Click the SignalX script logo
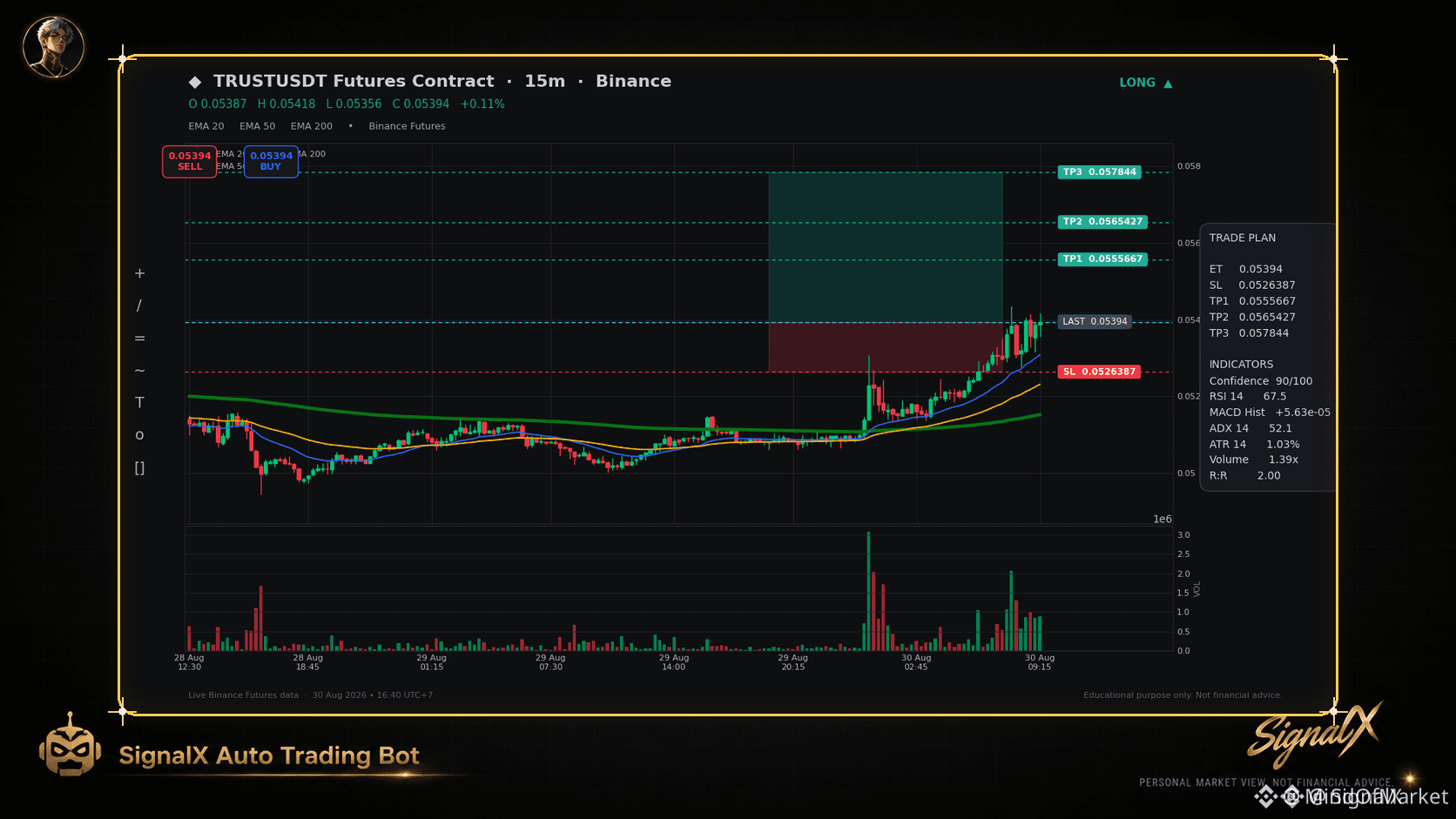The image size is (1456, 819). click(1315, 734)
